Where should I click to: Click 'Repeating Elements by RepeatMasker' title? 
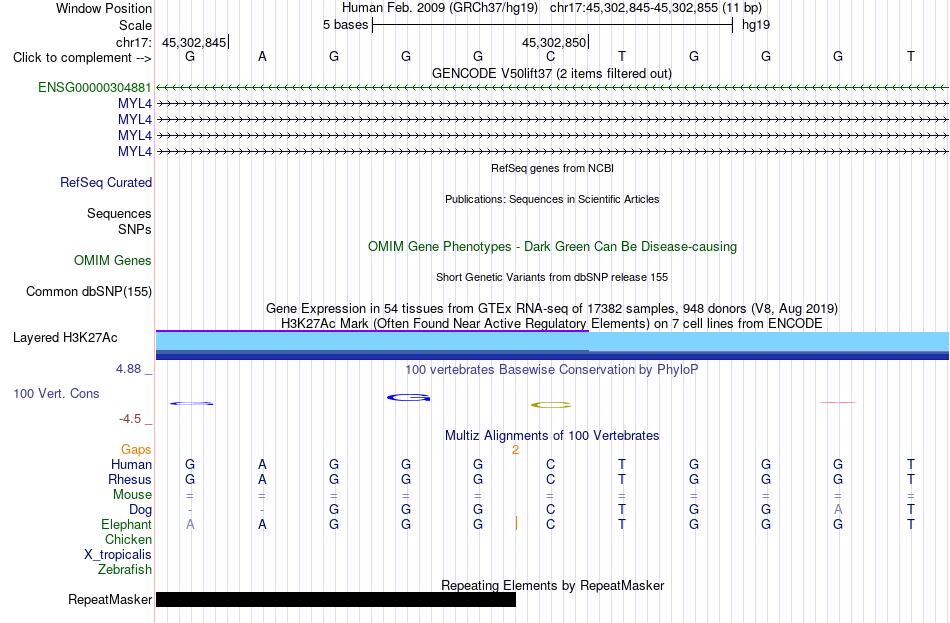tap(553, 585)
